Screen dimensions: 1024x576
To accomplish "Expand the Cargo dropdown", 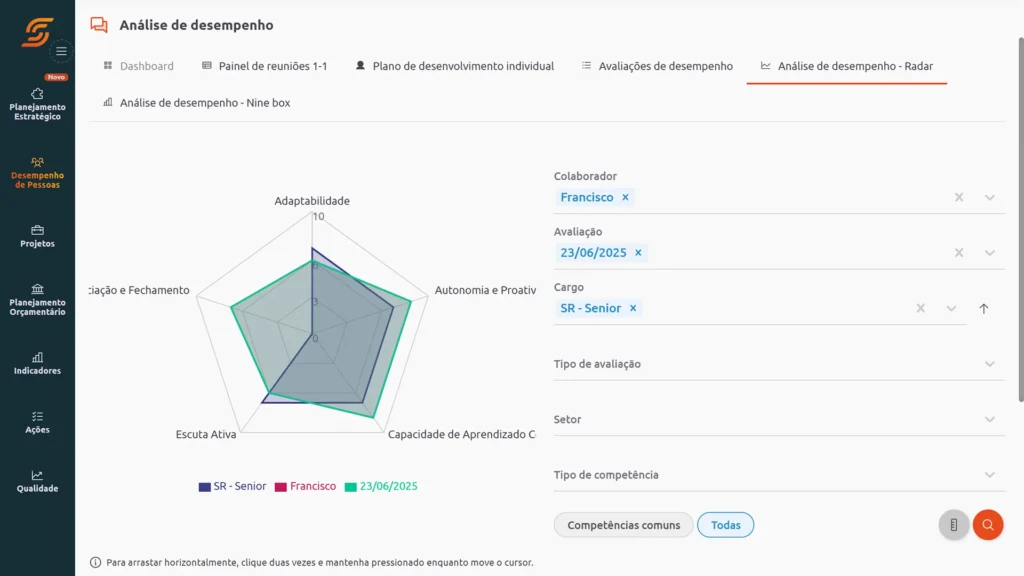I will [951, 308].
